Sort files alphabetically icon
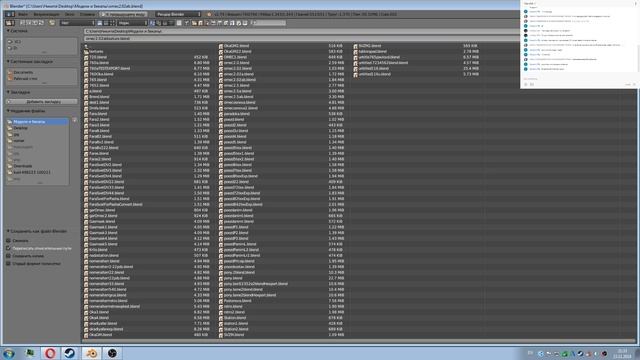Viewport: 640px width, 360px height. pos(152,23)
